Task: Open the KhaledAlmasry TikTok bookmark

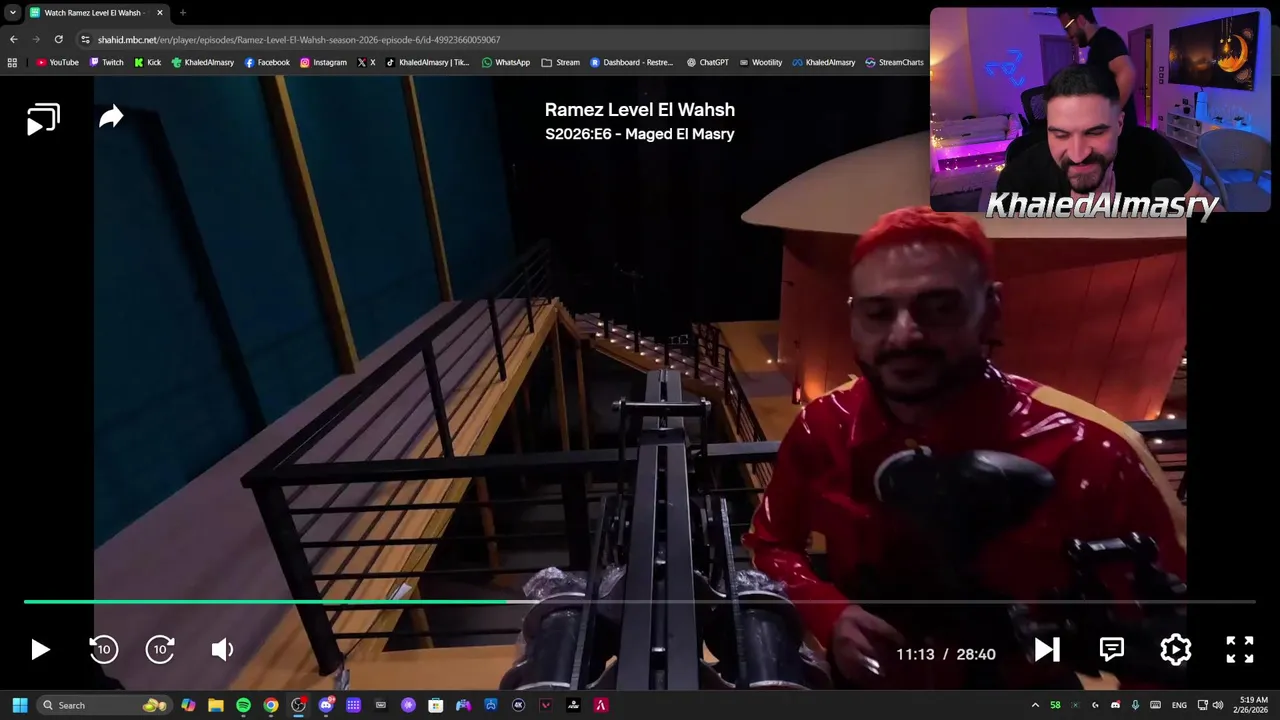Action: (427, 62)
